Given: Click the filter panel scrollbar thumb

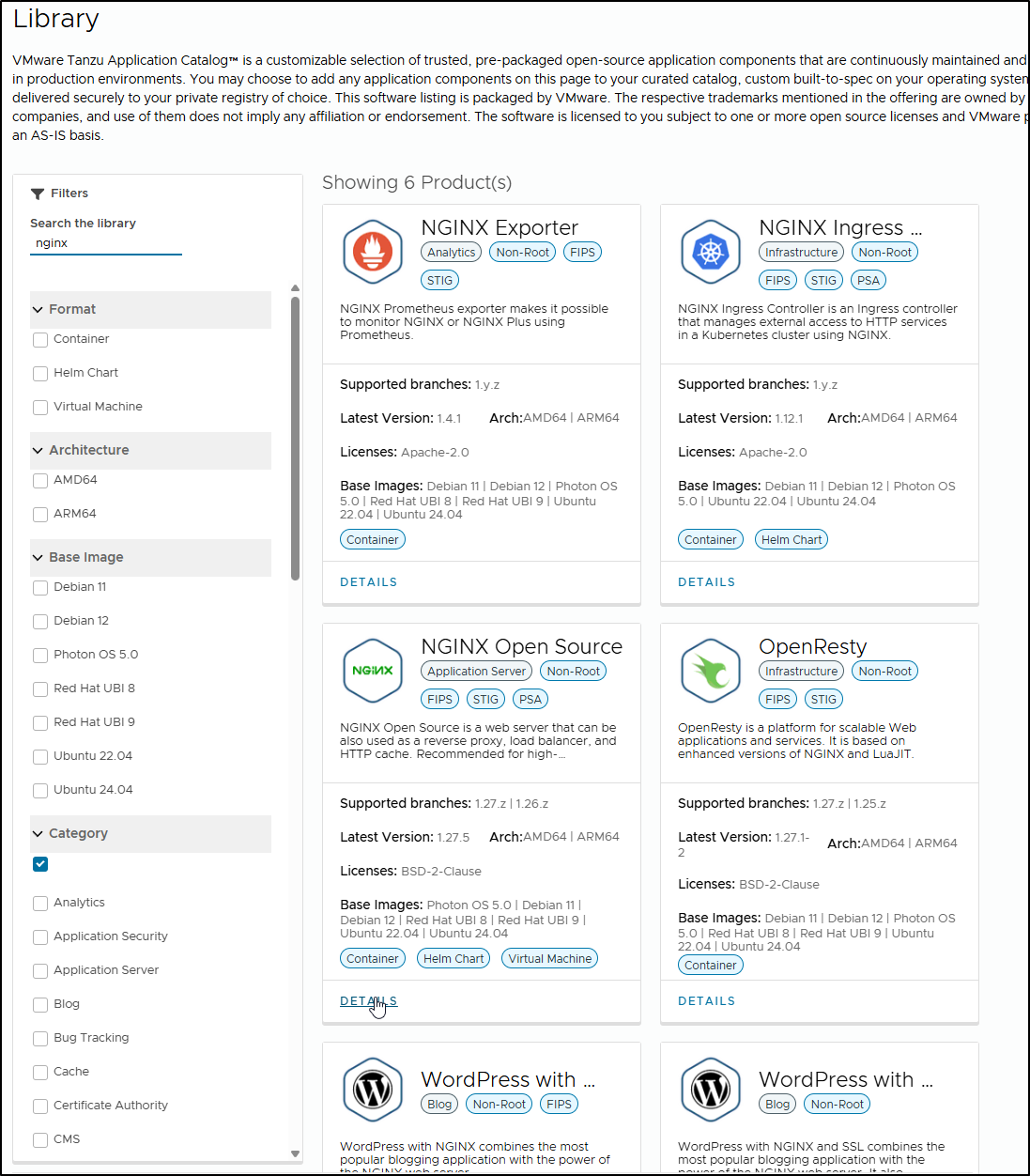Looking at the screenshot, I should point(295,438).
